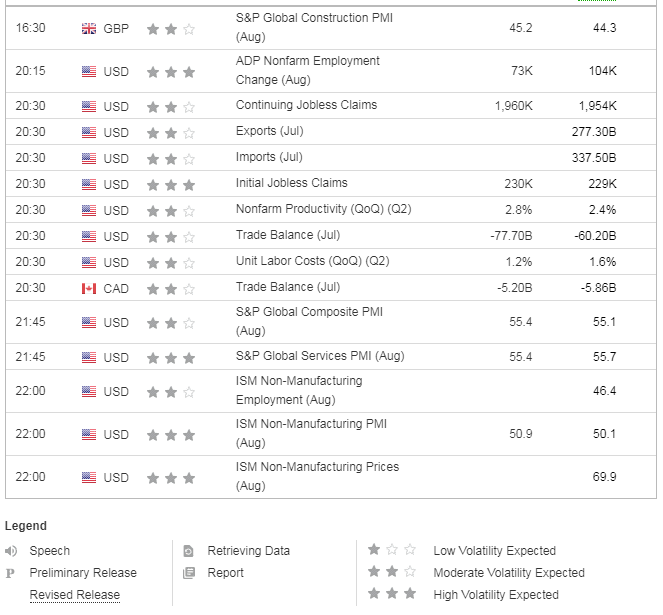Click the Preliminary Release P icon
The width and height of the screenshot is (663, 615).
tap(10, 573)
